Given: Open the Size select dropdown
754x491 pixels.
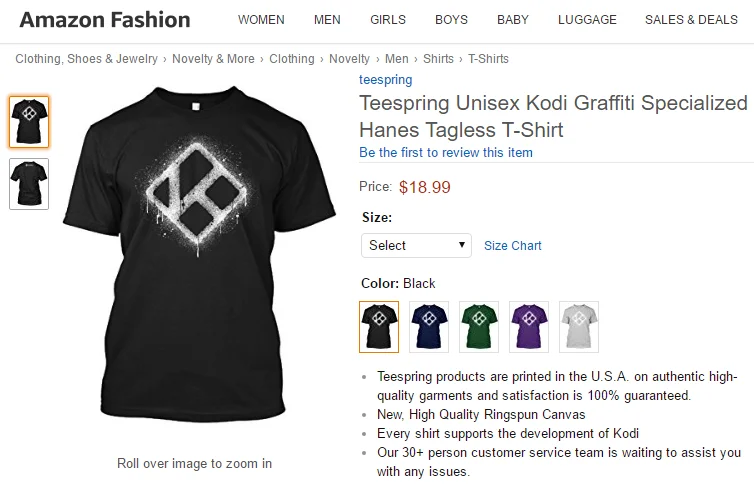Looking at the screenshot, I should click(x=416, y=245).
